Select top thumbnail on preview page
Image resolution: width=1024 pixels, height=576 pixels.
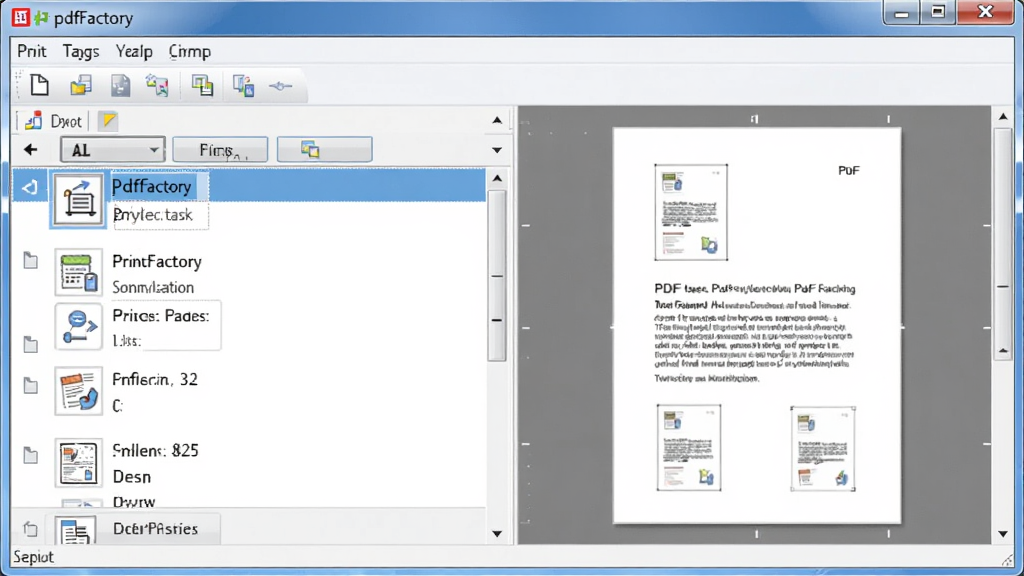tap(691, 212)
